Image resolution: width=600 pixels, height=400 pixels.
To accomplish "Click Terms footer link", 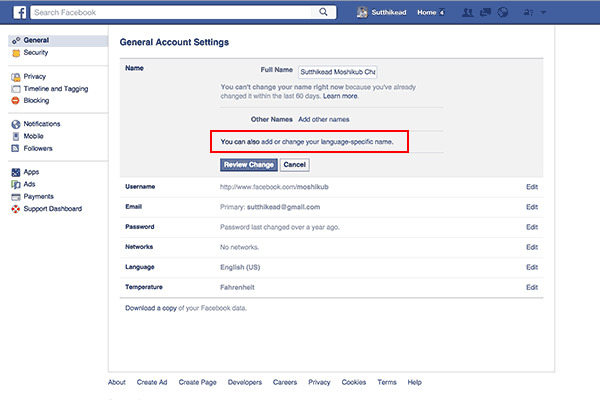I will coord(387,382).
